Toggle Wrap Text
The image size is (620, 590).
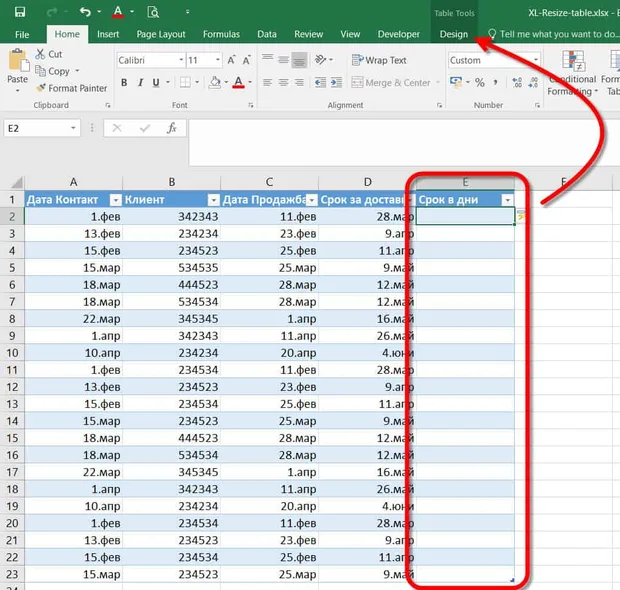pyautogui.click(x=379, y=60)
